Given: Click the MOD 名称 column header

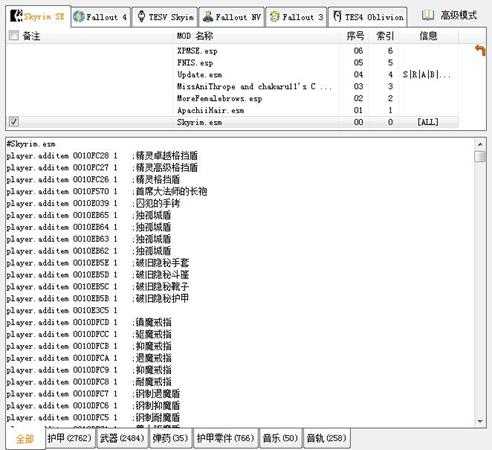Looking at the screenshot, I should click(x=195, y=36).
